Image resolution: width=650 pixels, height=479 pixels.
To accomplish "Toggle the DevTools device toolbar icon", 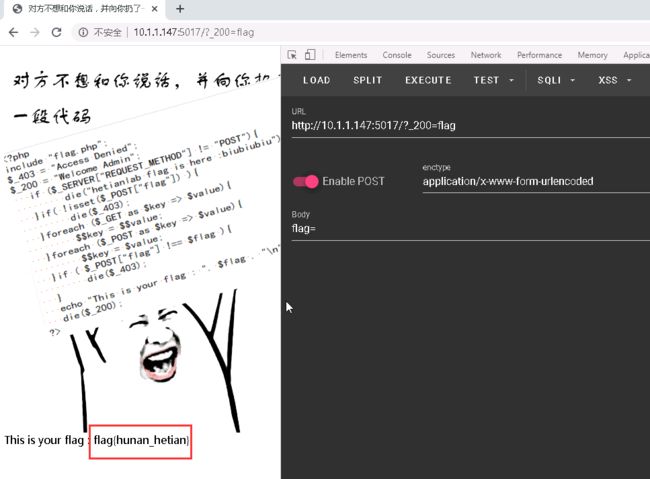I will (x=310, y=55).
